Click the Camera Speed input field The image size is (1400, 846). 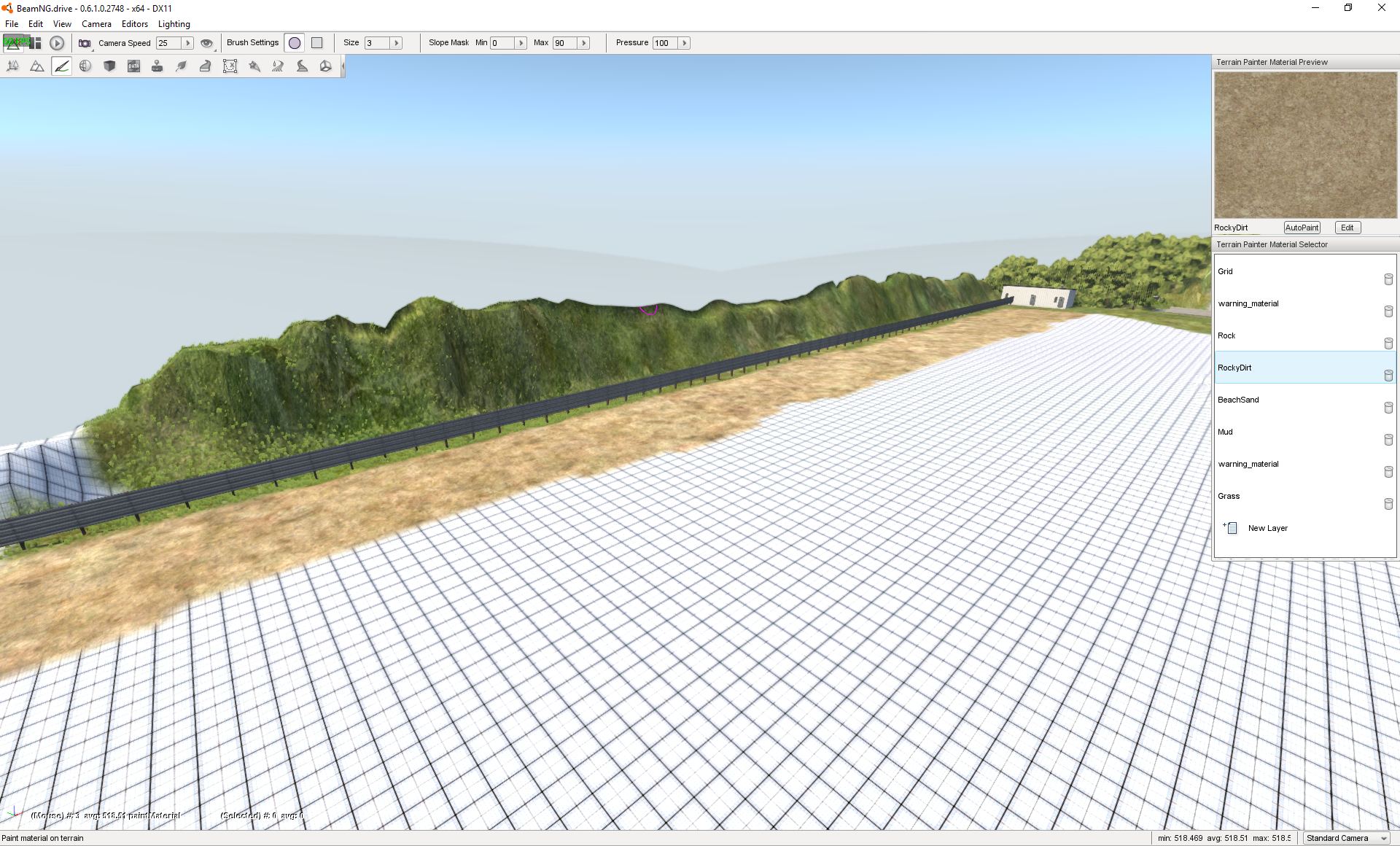(168, 43)
